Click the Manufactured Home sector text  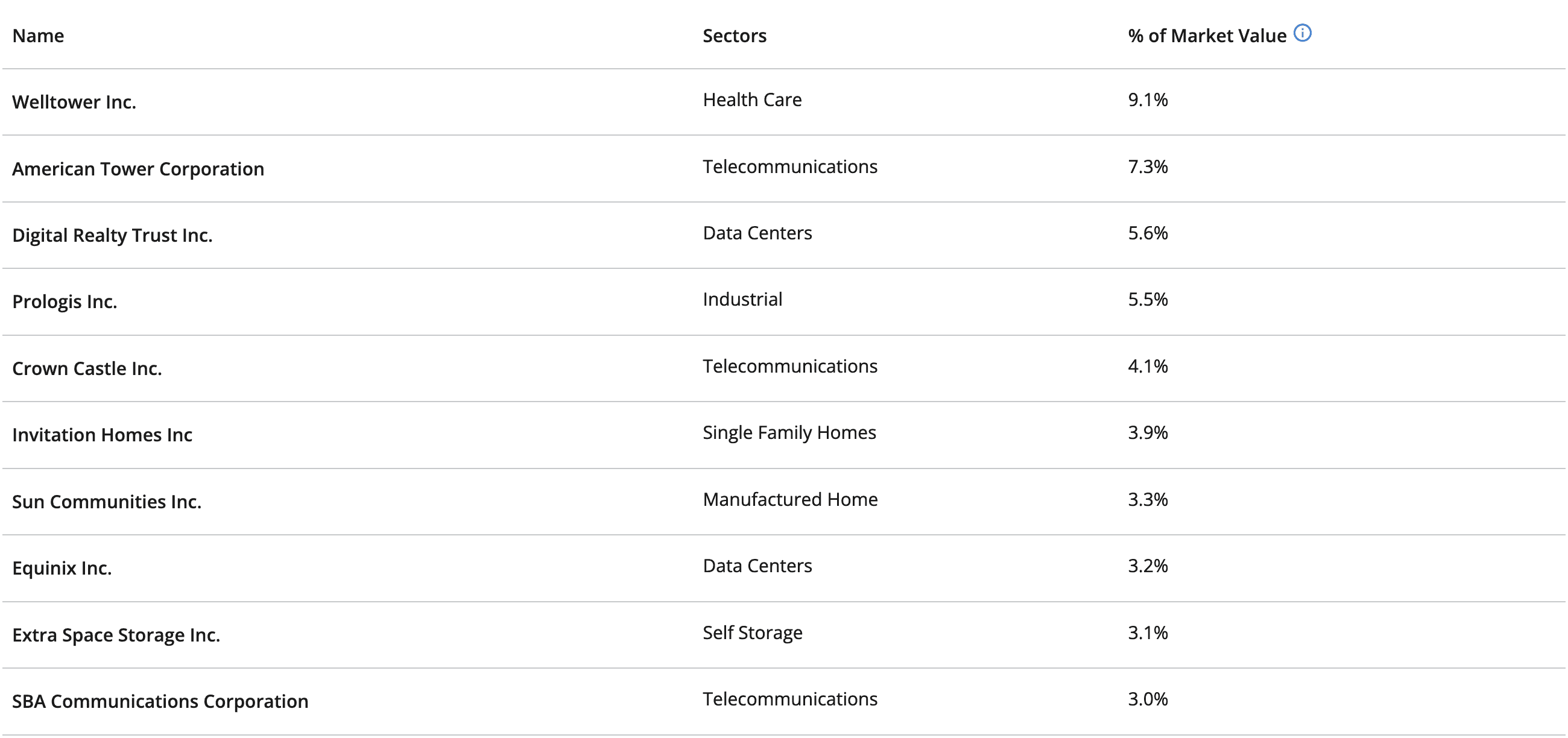point(790,499)
